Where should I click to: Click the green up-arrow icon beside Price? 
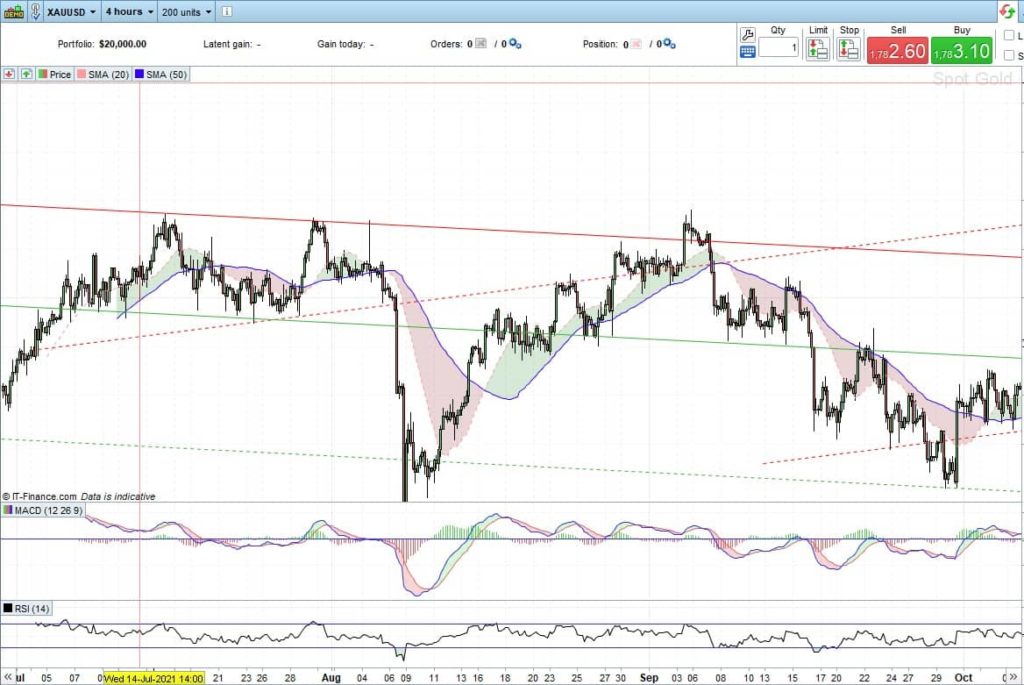tap(26, 74)
